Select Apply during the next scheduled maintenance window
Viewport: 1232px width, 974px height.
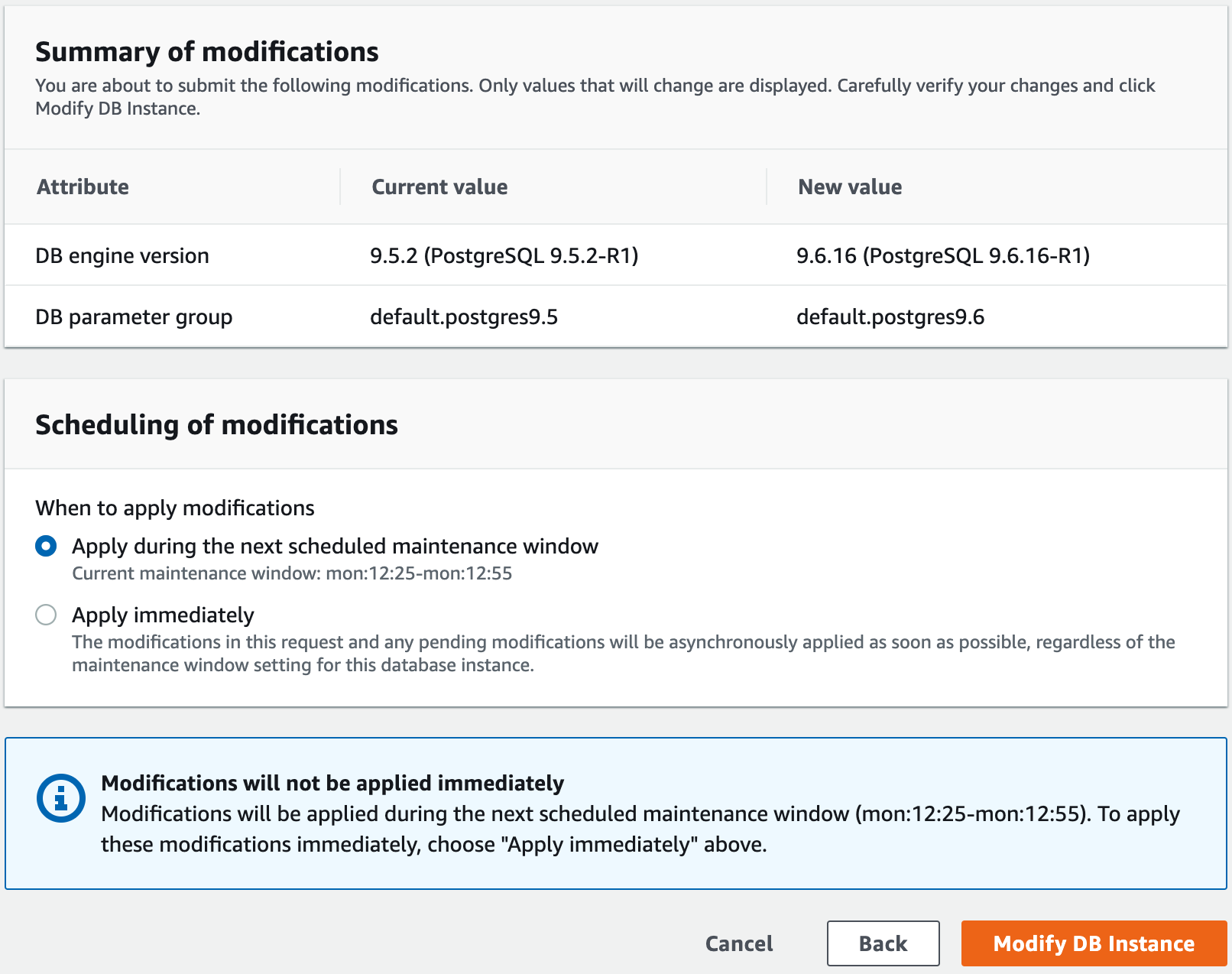point(46,546)
